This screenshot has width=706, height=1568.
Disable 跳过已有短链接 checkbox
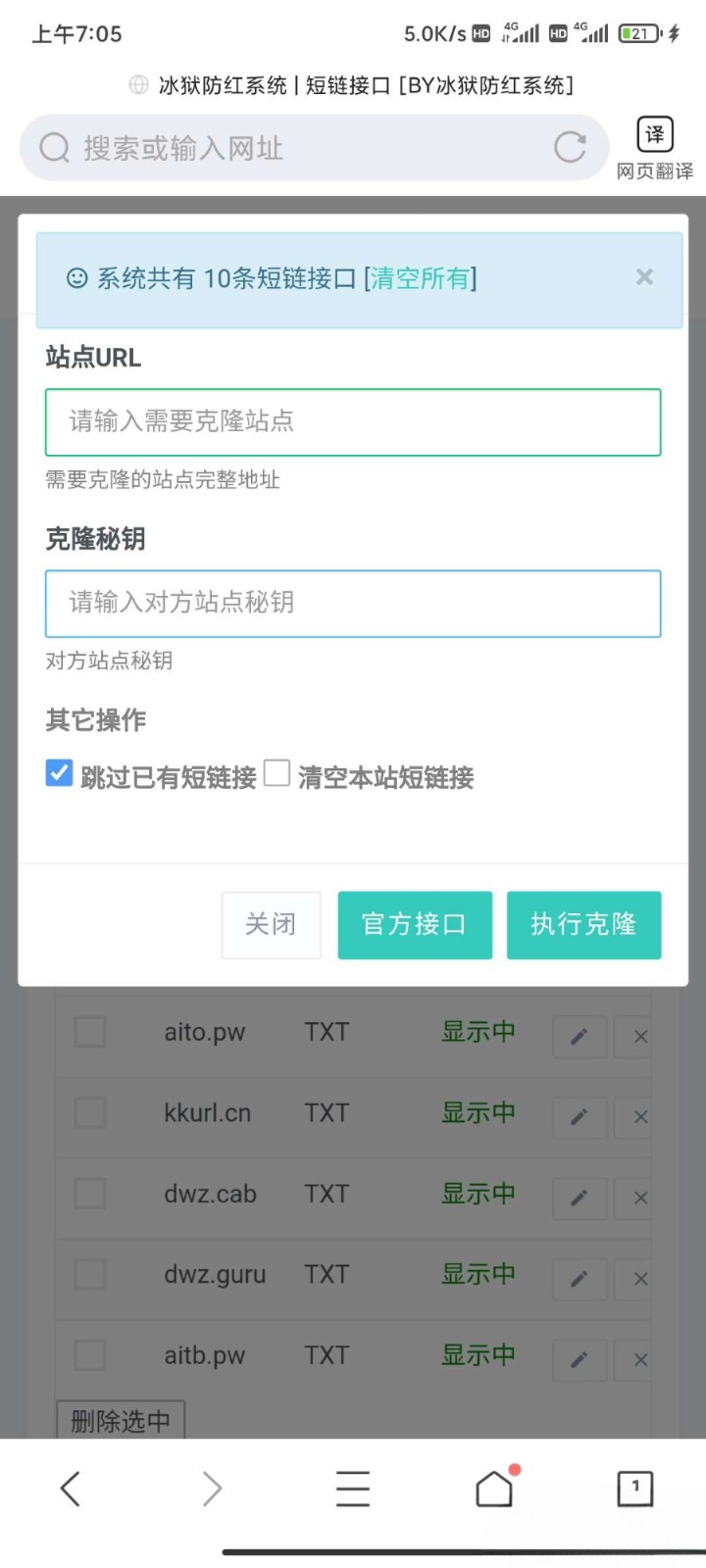[59, 773]
